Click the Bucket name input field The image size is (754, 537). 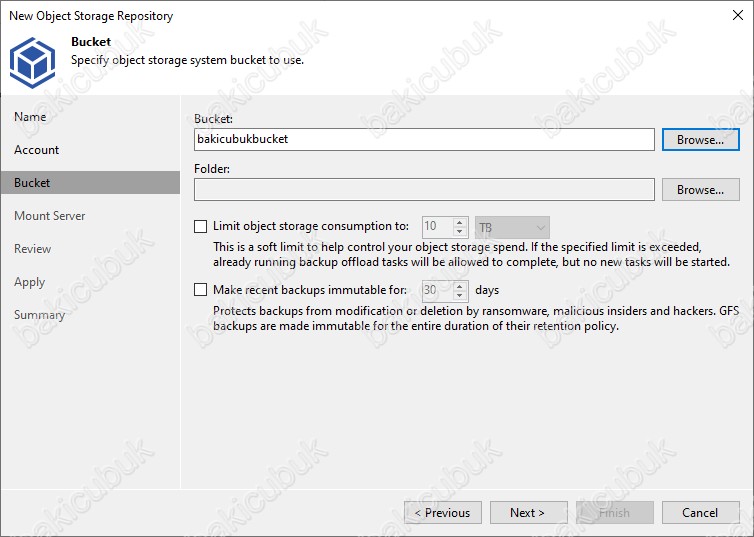pos(424,139)
